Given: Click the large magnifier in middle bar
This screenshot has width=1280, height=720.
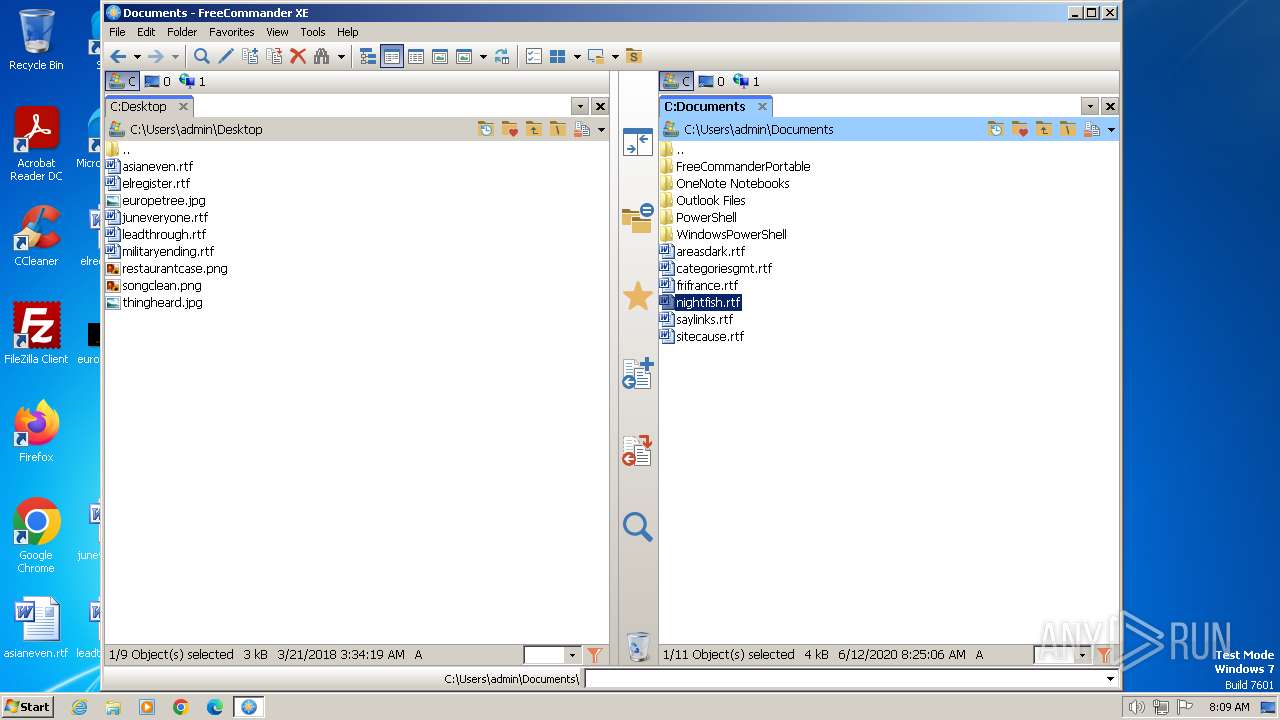Looking at the screenshot, I should [x=637, y=527].
